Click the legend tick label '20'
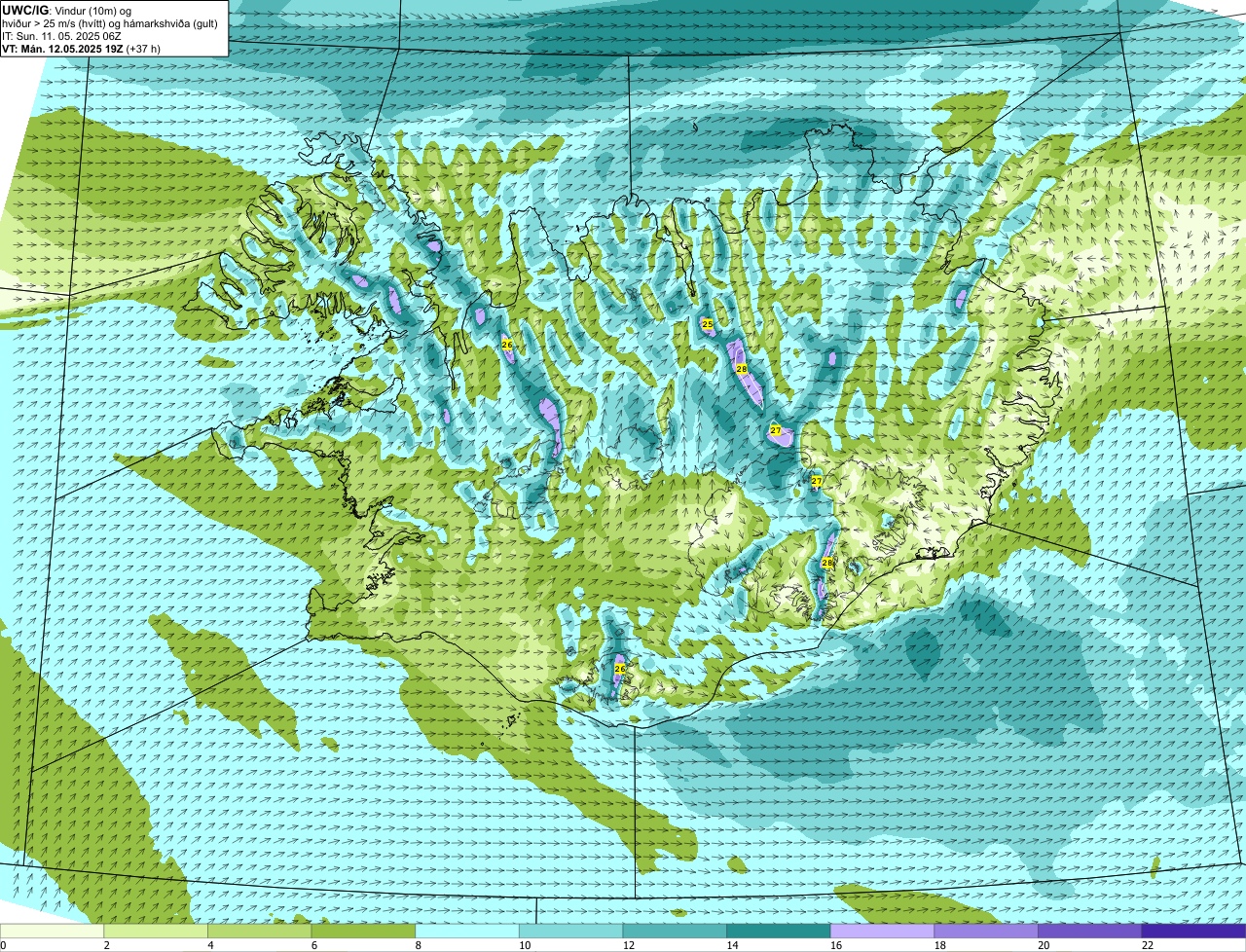The image size is (1246, 952). (1044, 945)
